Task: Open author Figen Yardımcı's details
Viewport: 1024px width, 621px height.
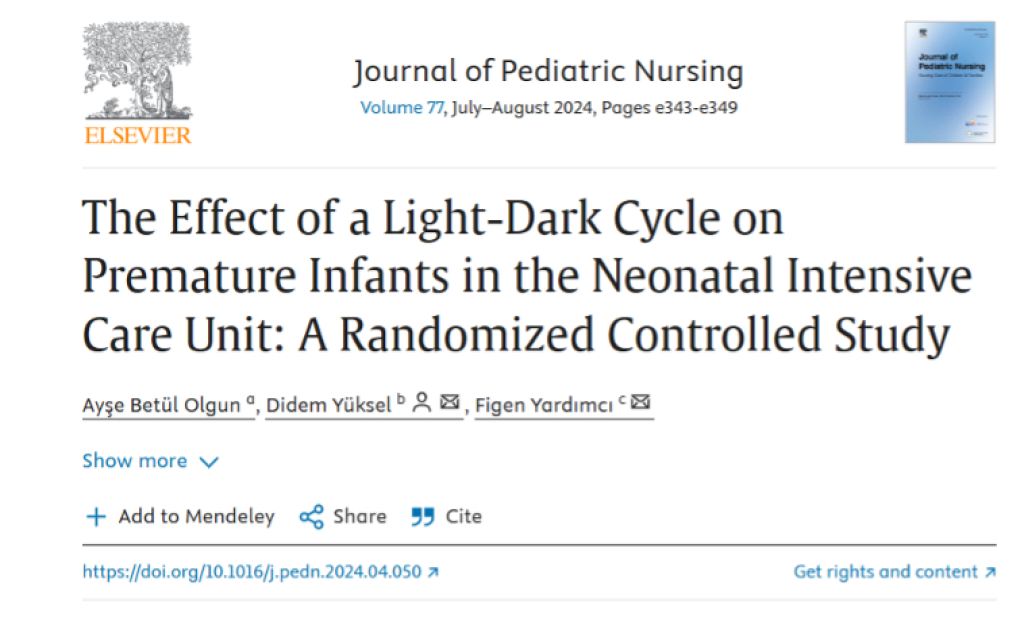Action: (545, 404)
